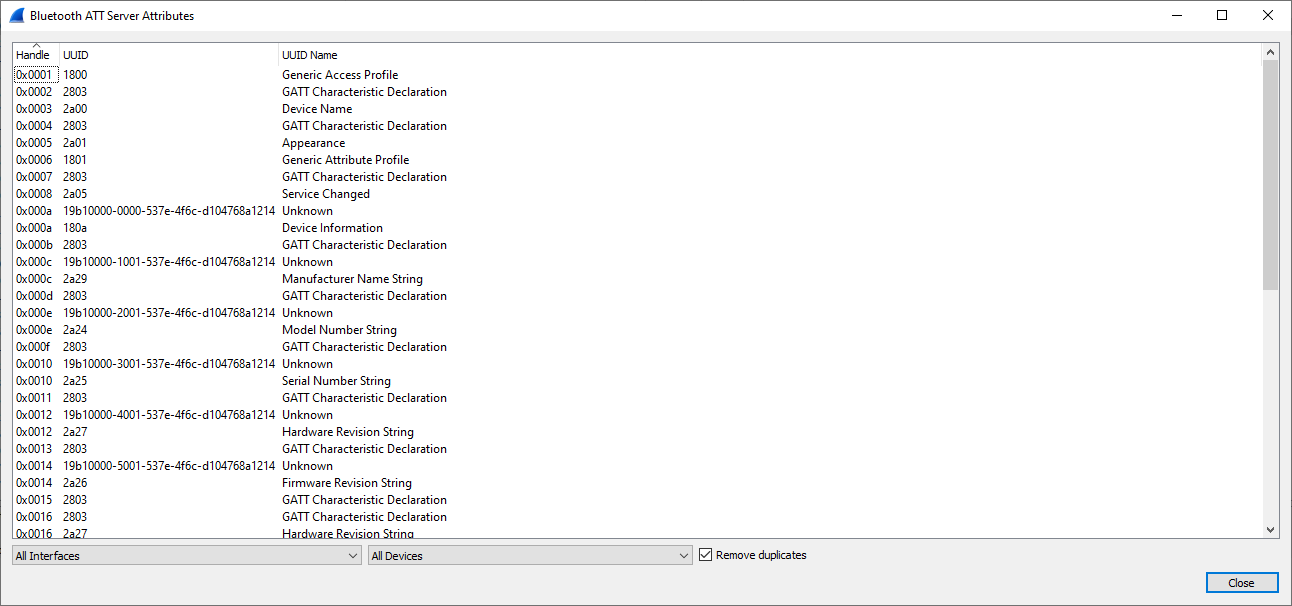This screenshot has height=606, width=1292.
Task: Select handle 0x0011 cell
Action: coord(34,398)
